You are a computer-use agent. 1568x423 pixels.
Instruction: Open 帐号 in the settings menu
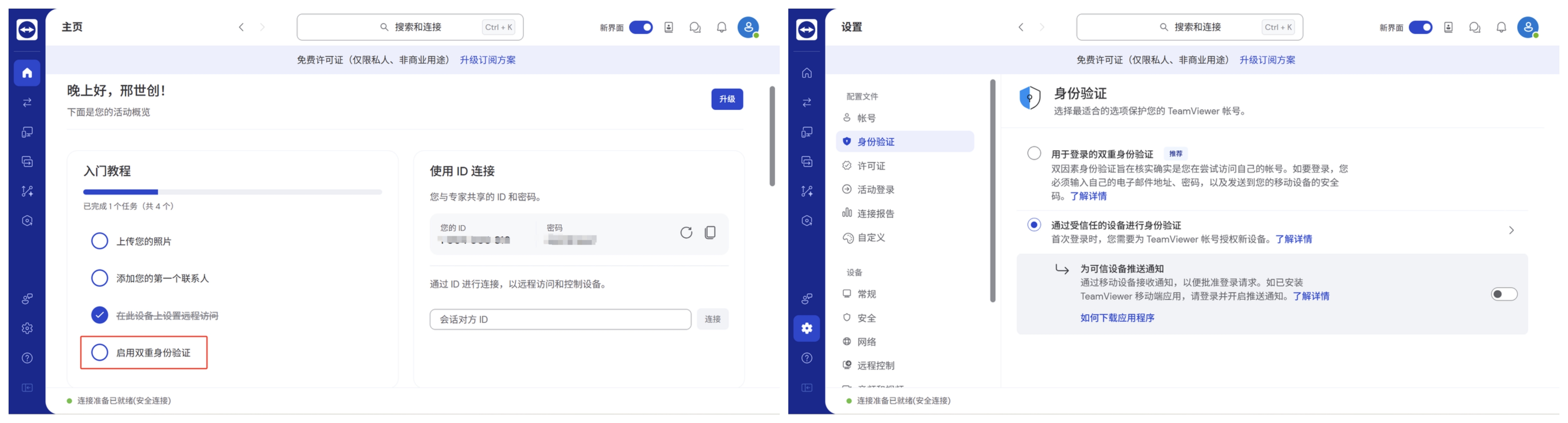pos(905,118)
